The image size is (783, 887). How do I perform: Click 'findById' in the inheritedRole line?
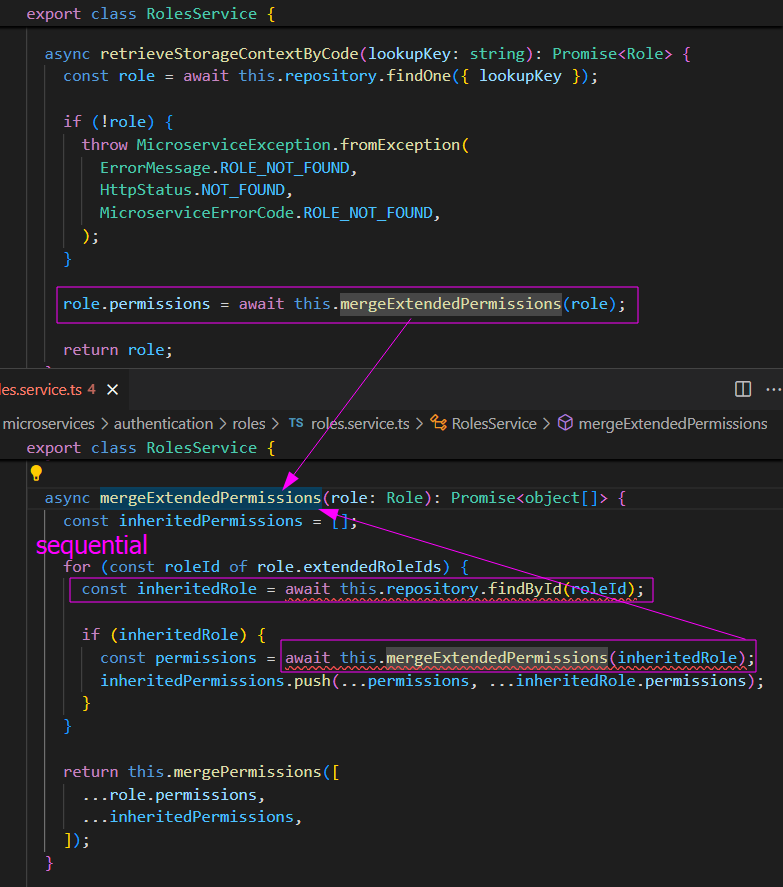coord(524,589)
